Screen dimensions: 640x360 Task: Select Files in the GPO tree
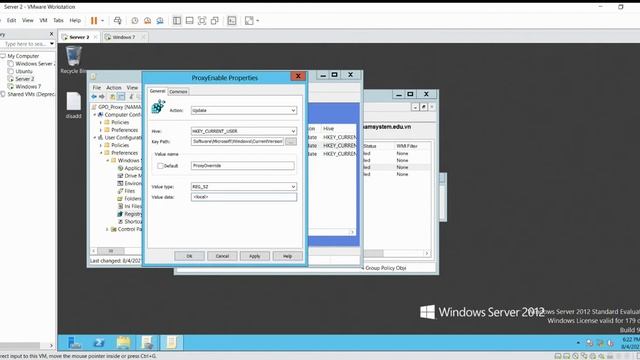point(126,191)
